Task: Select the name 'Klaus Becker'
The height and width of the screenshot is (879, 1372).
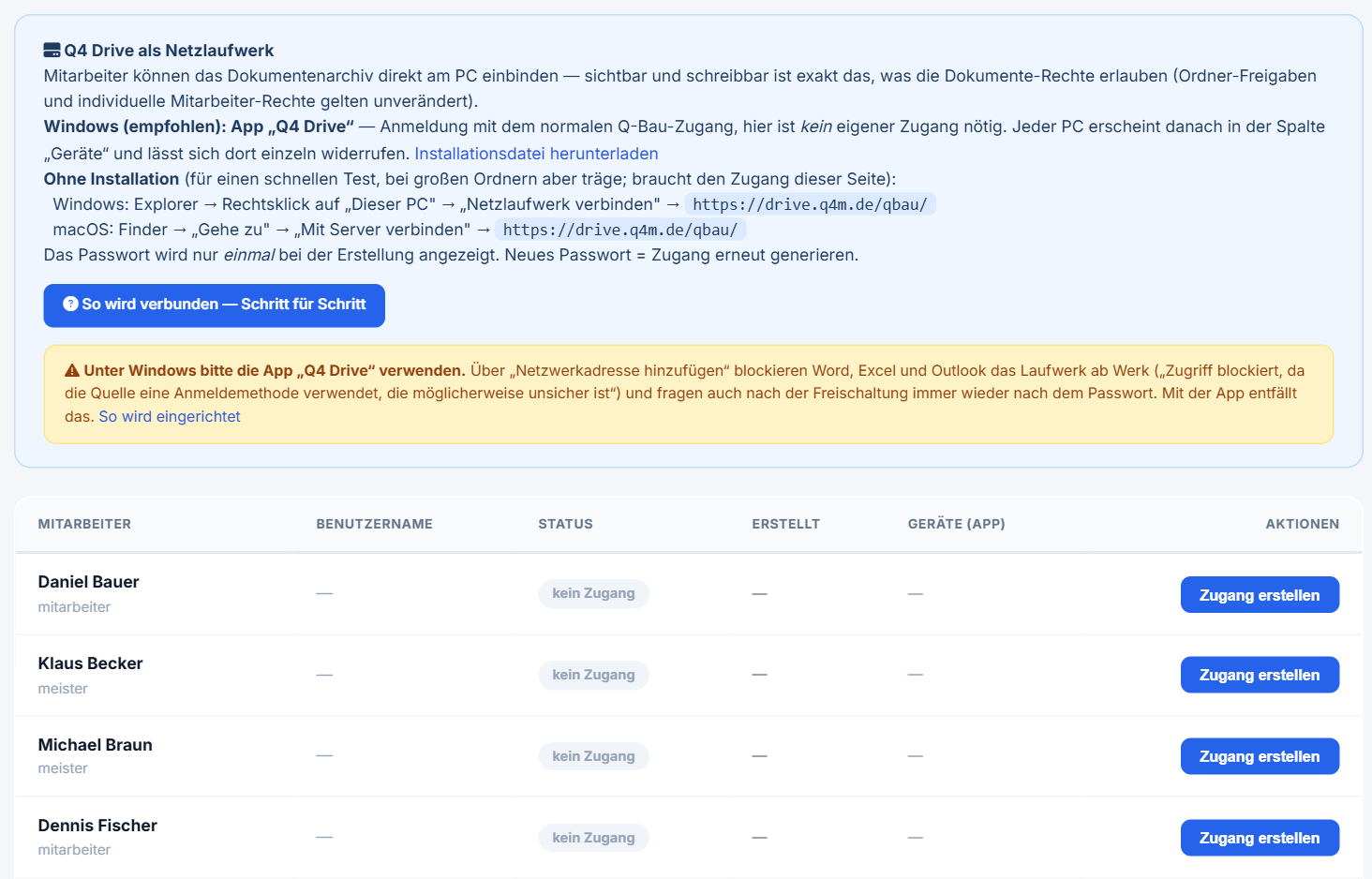Action: (90, 663)
